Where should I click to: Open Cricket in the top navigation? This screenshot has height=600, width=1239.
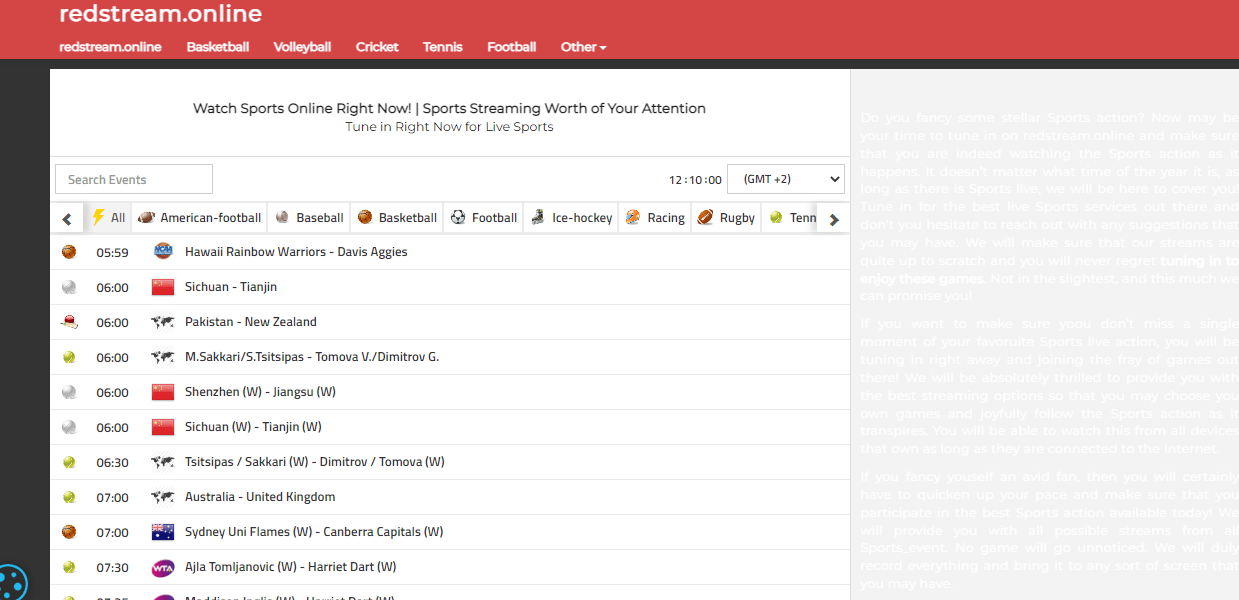pos(377,47)
